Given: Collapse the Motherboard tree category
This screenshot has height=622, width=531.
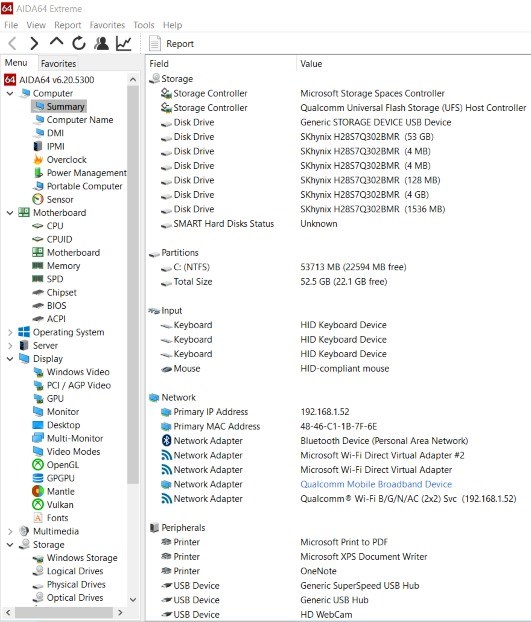Looking at the screenshot, I should 10,213.
